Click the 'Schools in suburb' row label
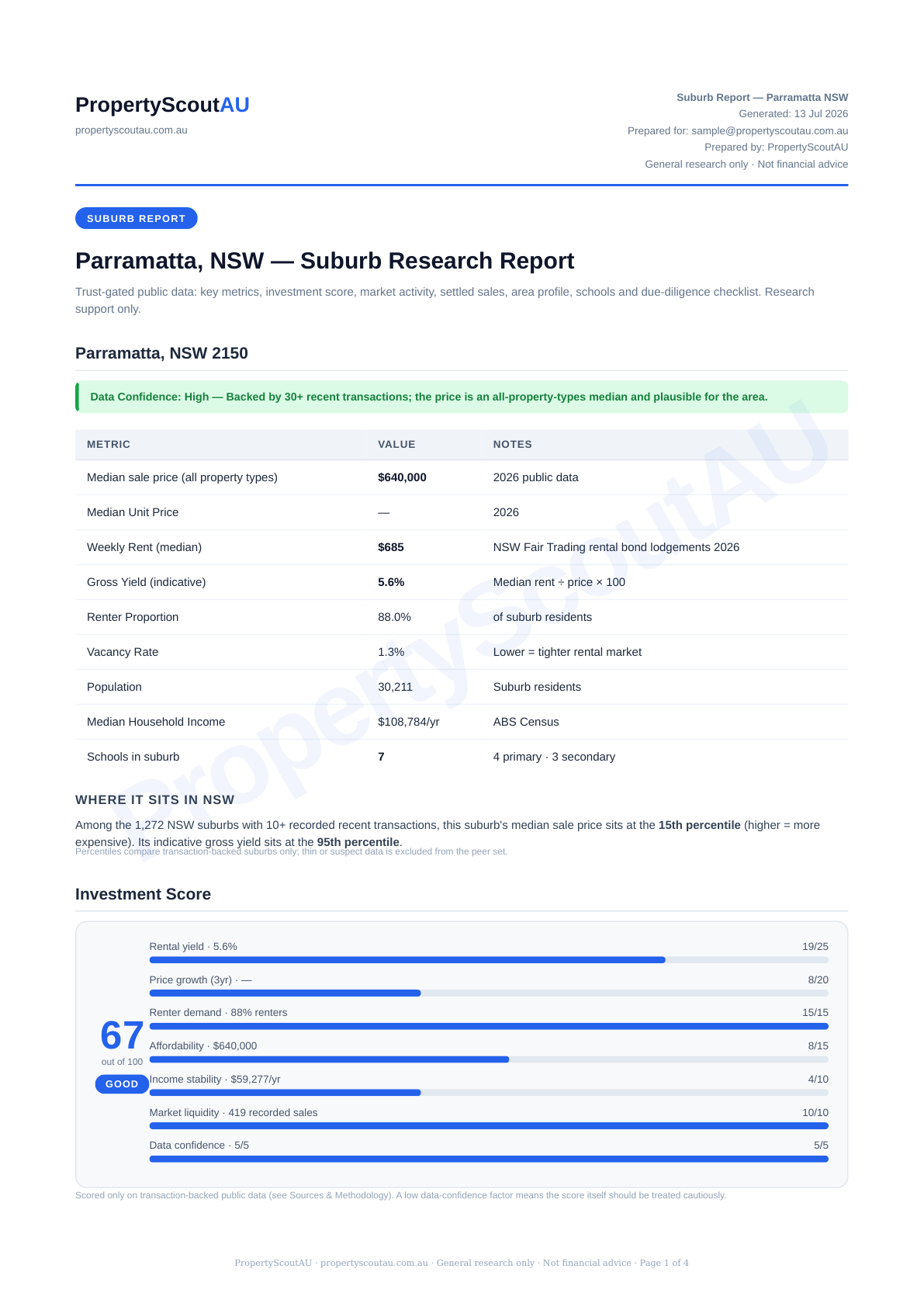 pos(133,757)
